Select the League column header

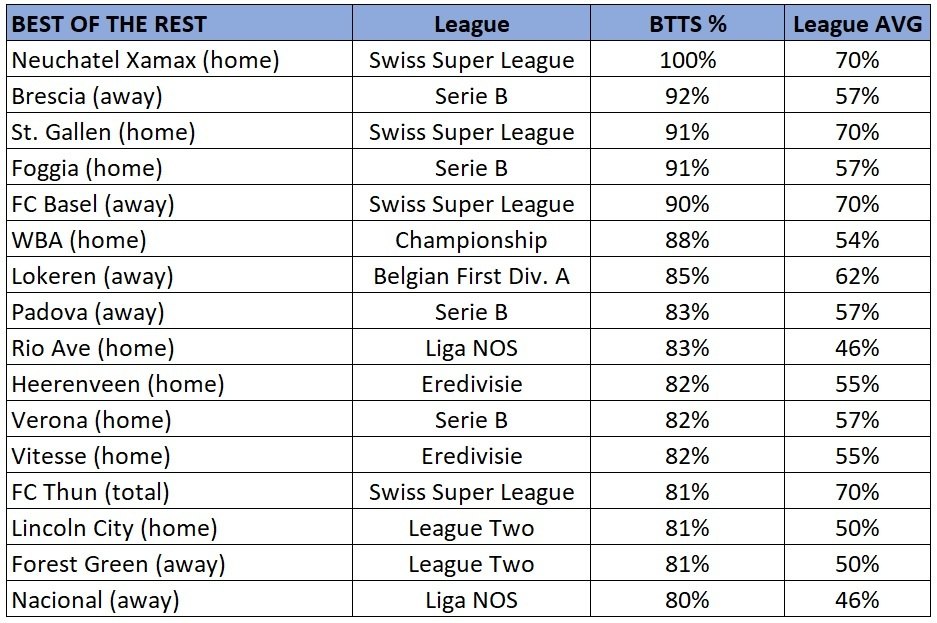coord(471,24)
